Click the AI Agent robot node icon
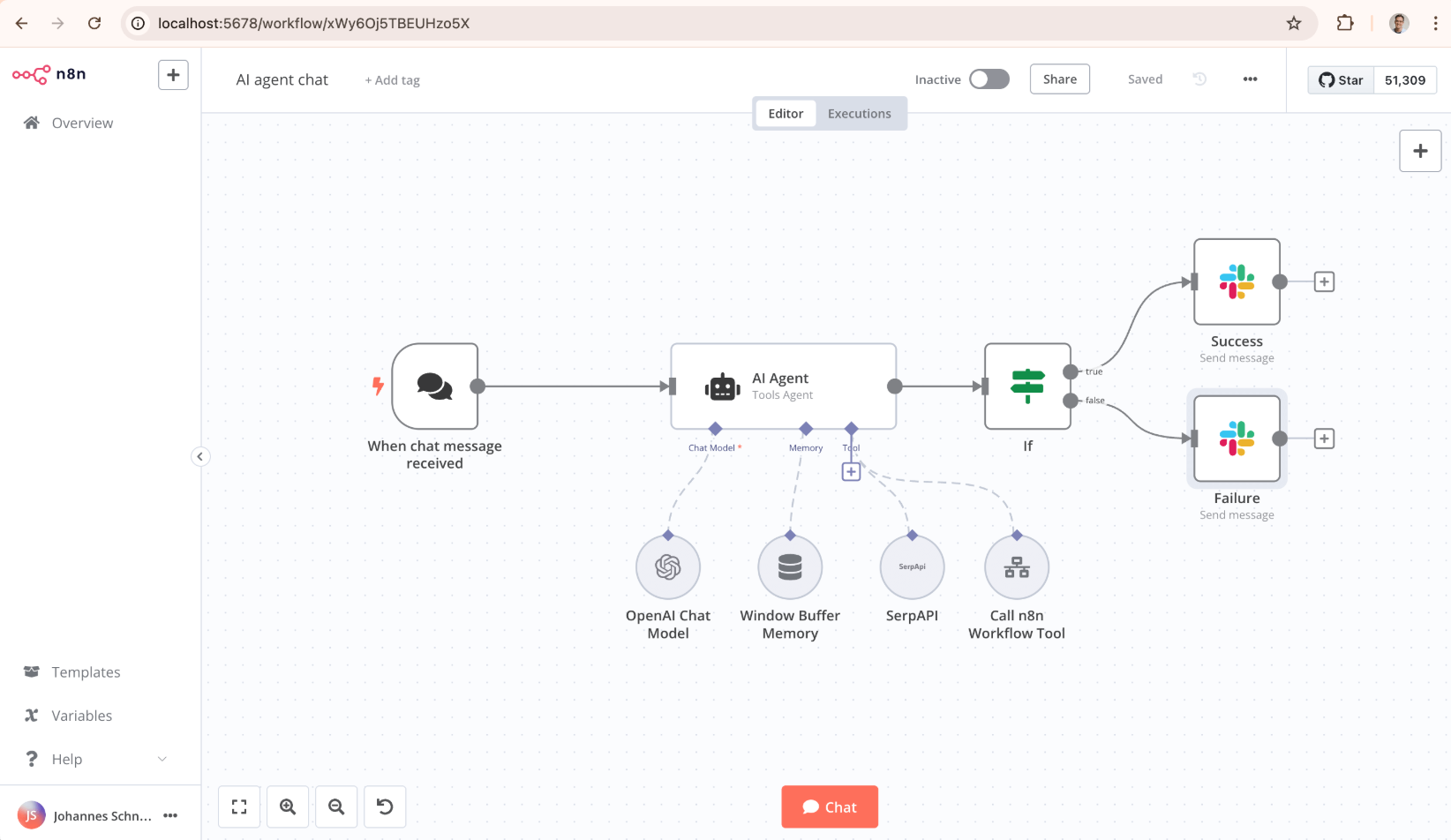Image resolution: width=1451 pixels, height=840 pixels. pos(722,386)
